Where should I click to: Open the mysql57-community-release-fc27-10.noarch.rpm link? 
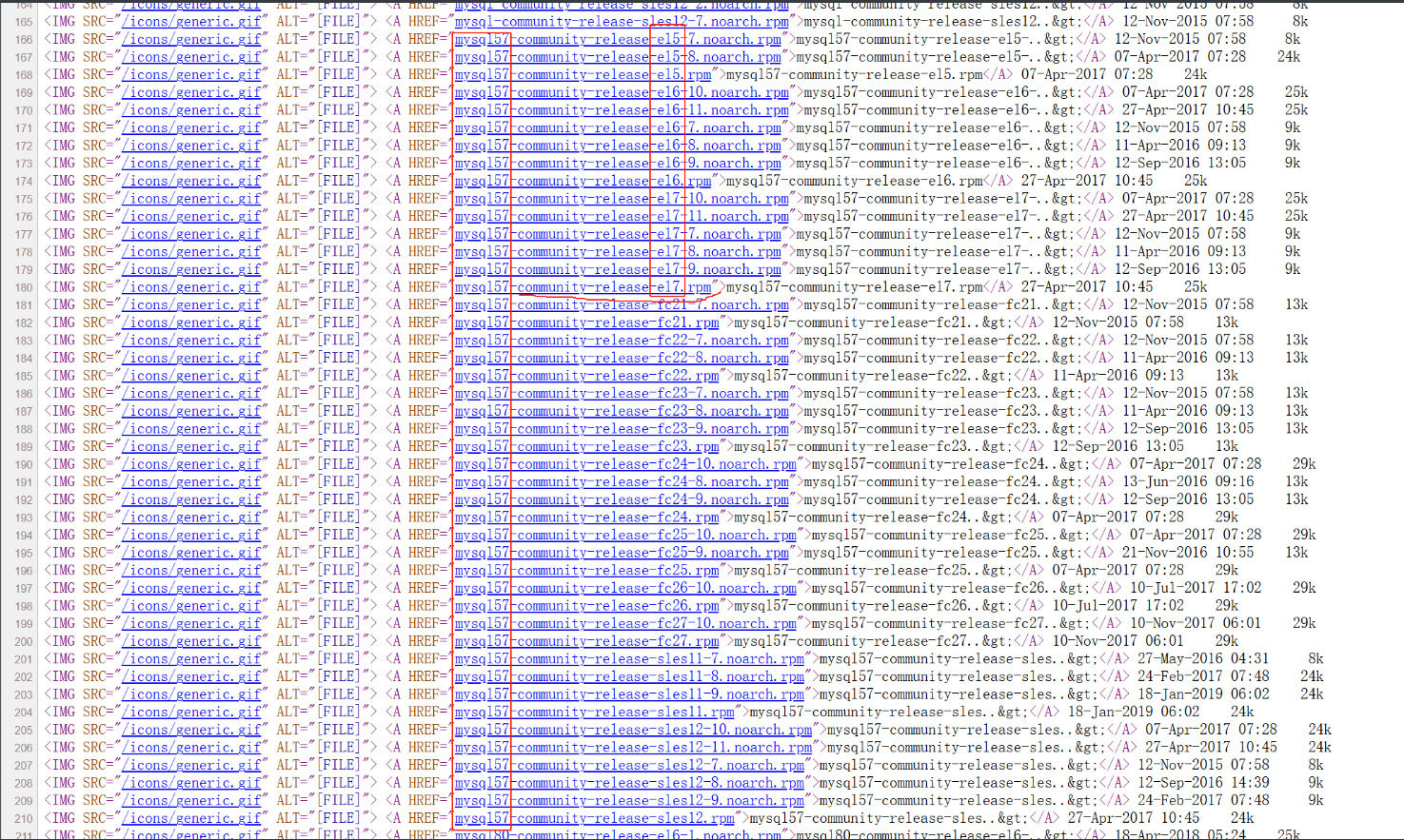[625, 623]
